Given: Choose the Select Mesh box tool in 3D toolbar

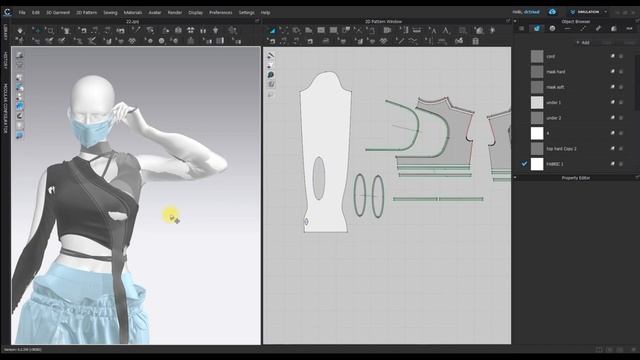Looking at the screenshot, I should click(x=51, y=31).
